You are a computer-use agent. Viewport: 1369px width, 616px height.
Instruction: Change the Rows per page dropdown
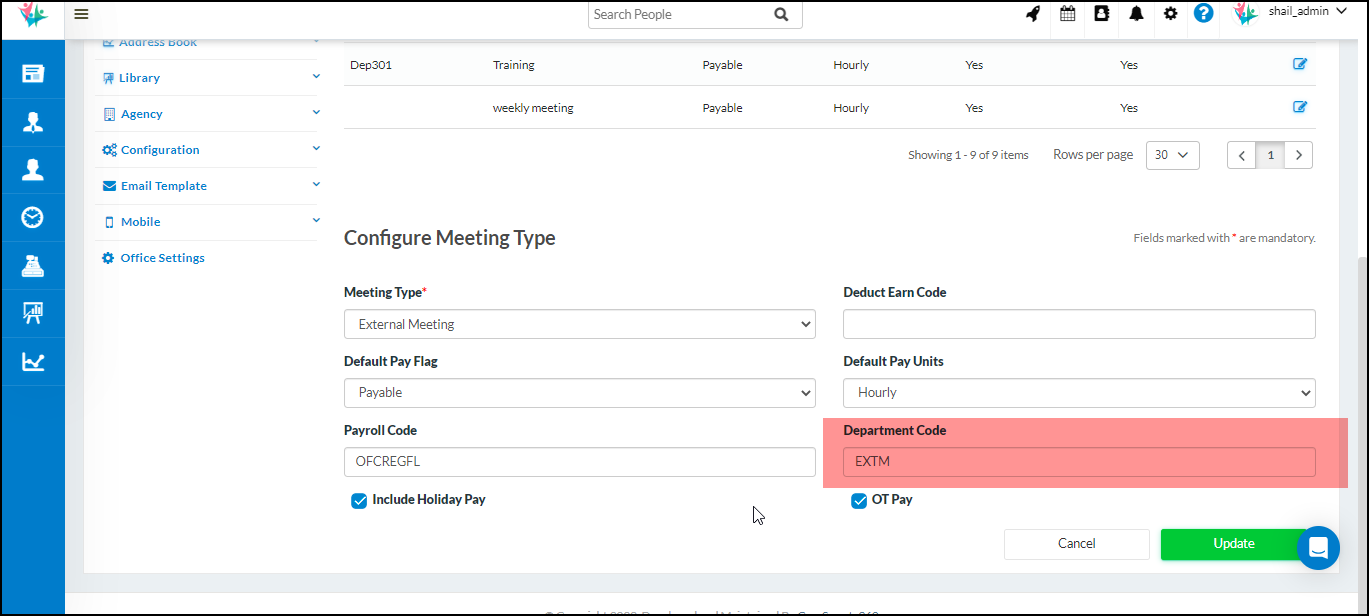[1172, 155]
